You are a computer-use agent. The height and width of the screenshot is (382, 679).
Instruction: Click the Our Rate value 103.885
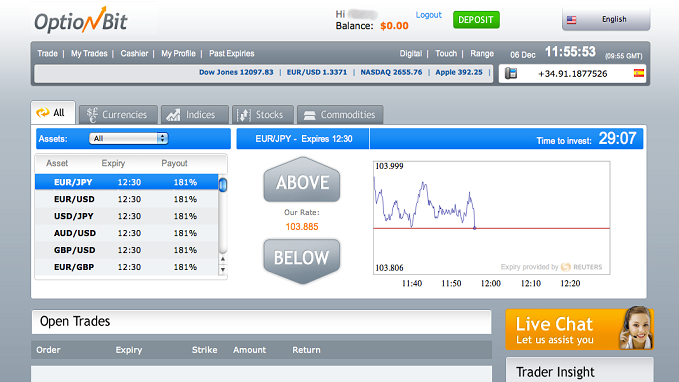point(302,227)
